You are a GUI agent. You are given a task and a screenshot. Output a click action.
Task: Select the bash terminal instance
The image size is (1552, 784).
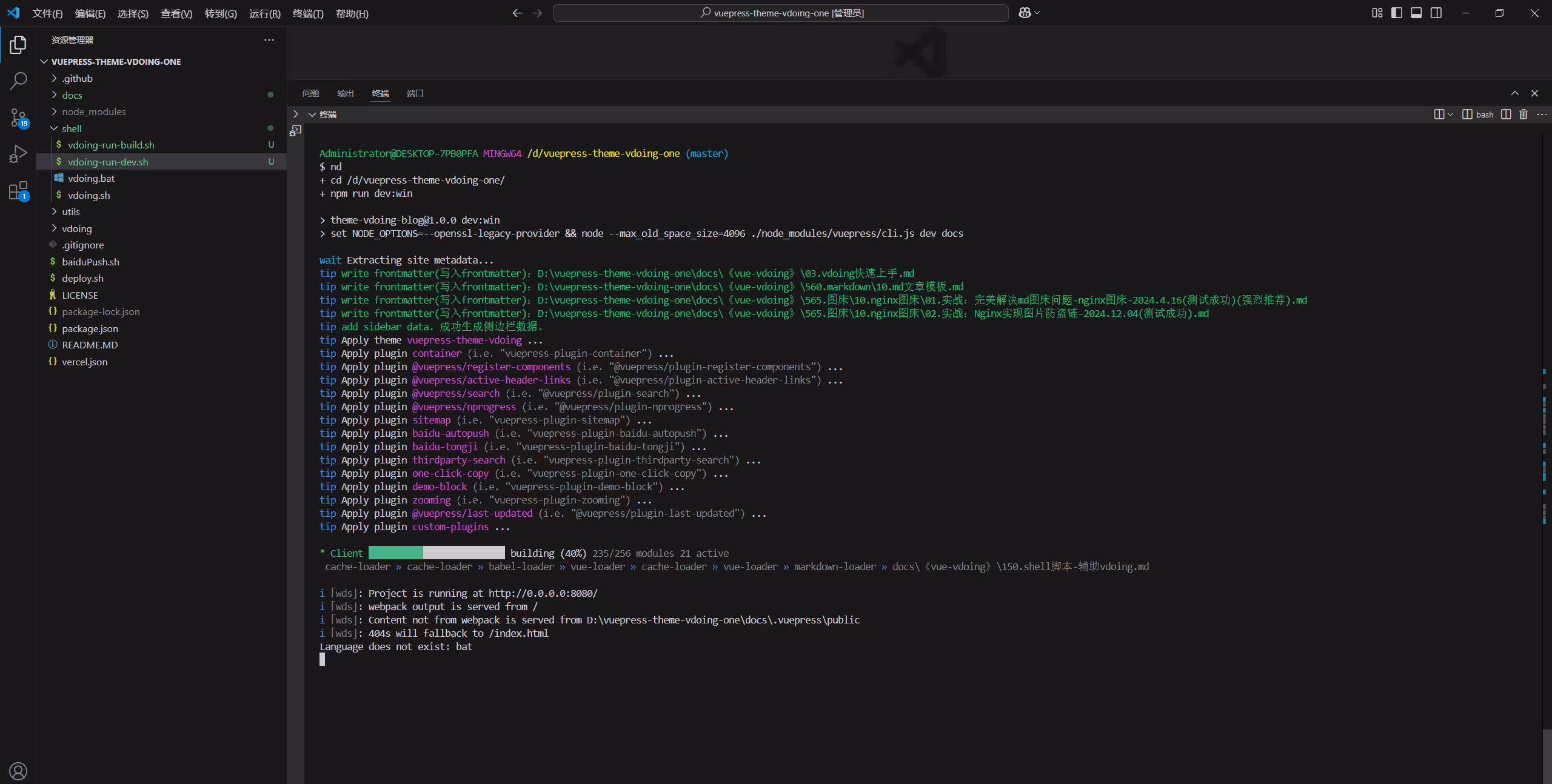pos(1478,115)
